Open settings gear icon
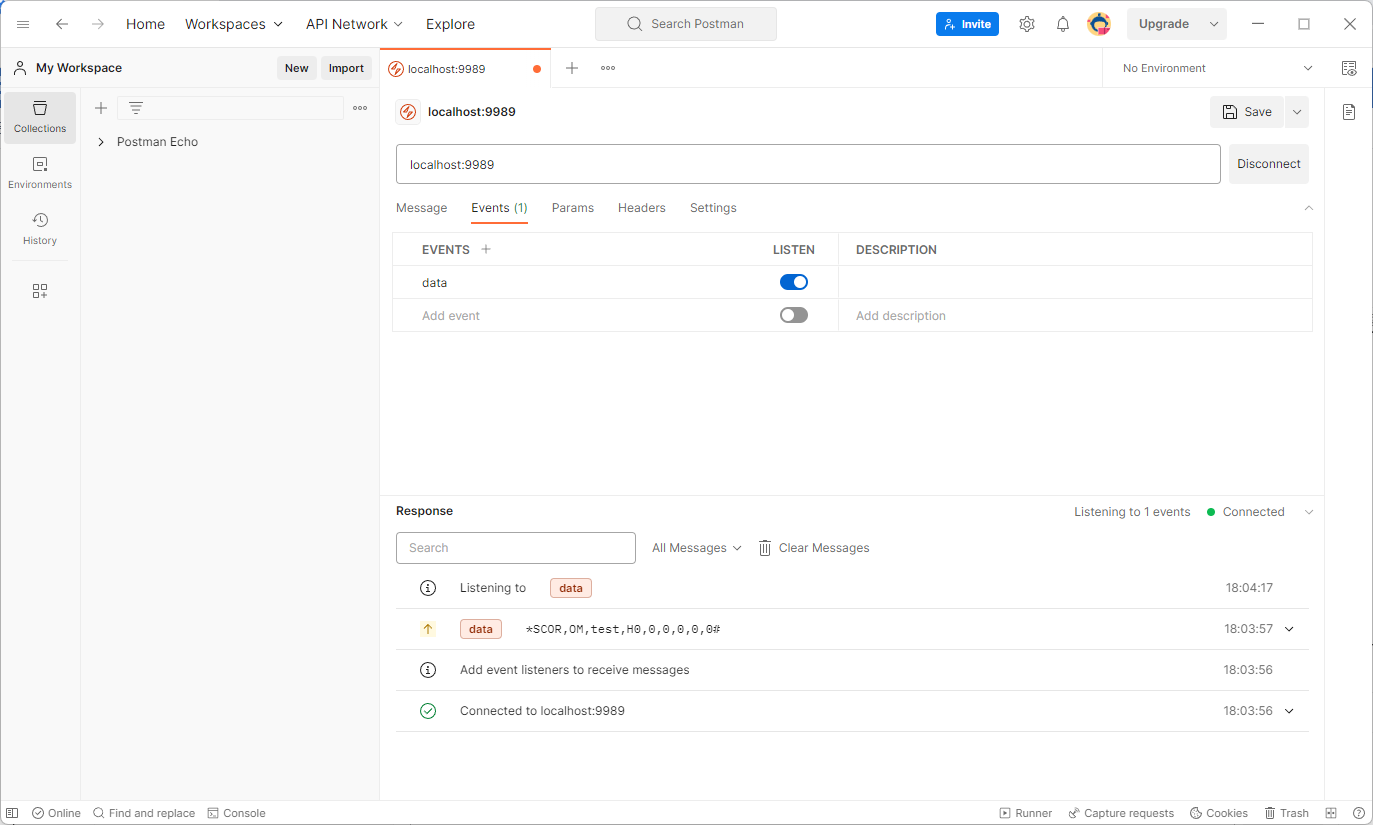Screen dimensions: 1373x825 click(x=1027, y=24)
